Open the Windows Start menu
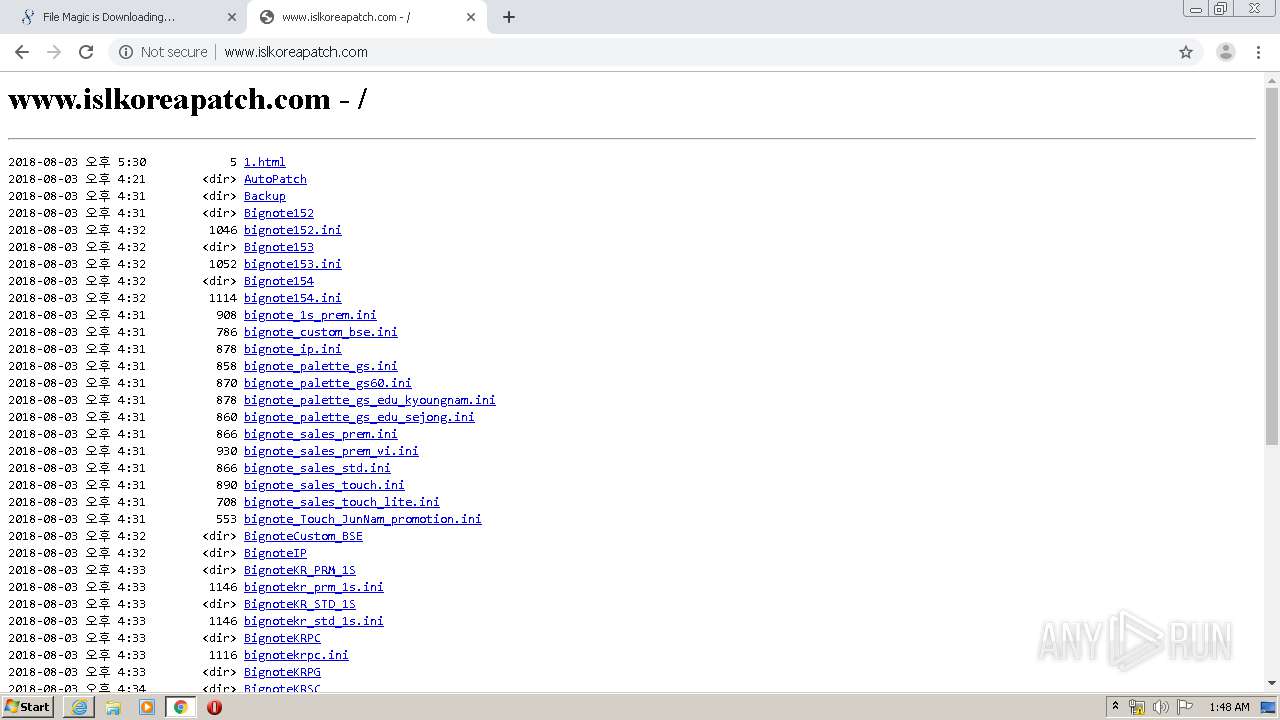This screenshot has width=1280, height=720. click(28, 707)
